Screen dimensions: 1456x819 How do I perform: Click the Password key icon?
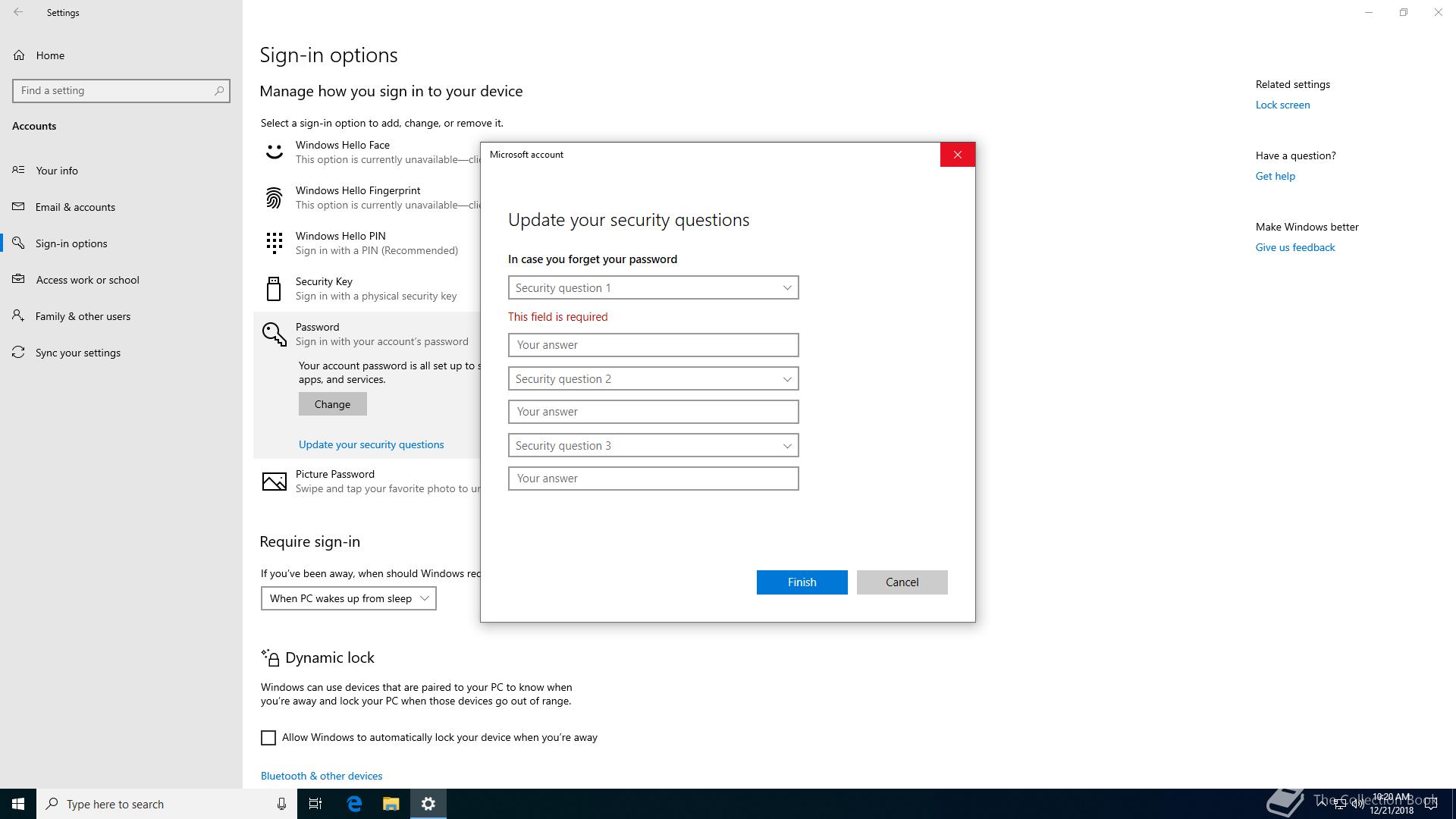[x=274, y=334]
